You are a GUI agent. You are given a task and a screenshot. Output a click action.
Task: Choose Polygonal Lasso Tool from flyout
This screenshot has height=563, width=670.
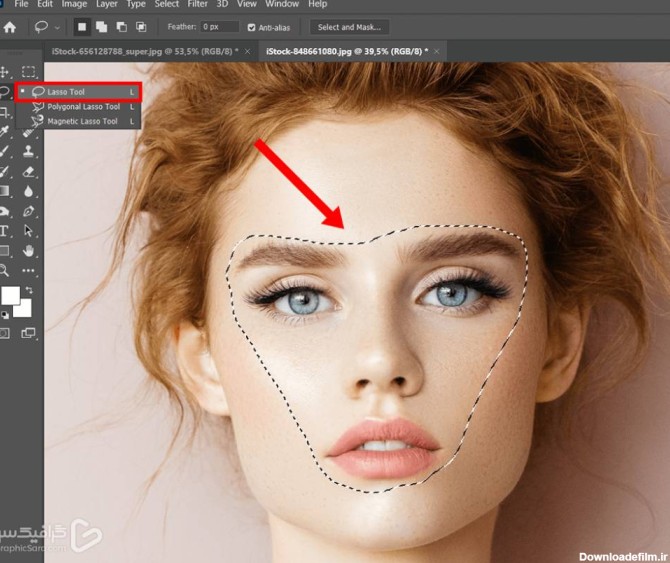coord(83,106)
